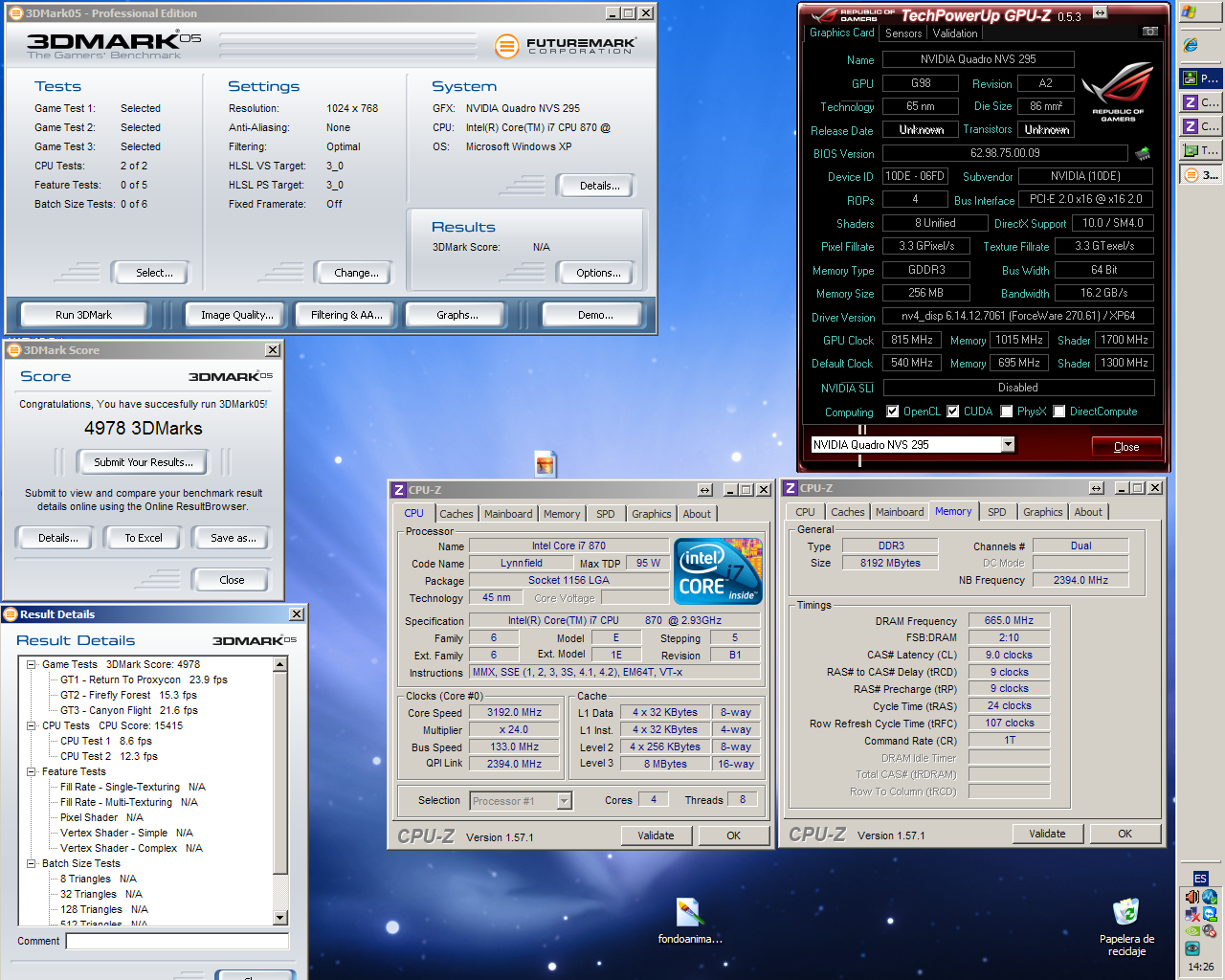Click arrows icon in CPU-Z CPU window title bar
The width and height of the screenshot is (1225, 980).
[x=705, y=490]
